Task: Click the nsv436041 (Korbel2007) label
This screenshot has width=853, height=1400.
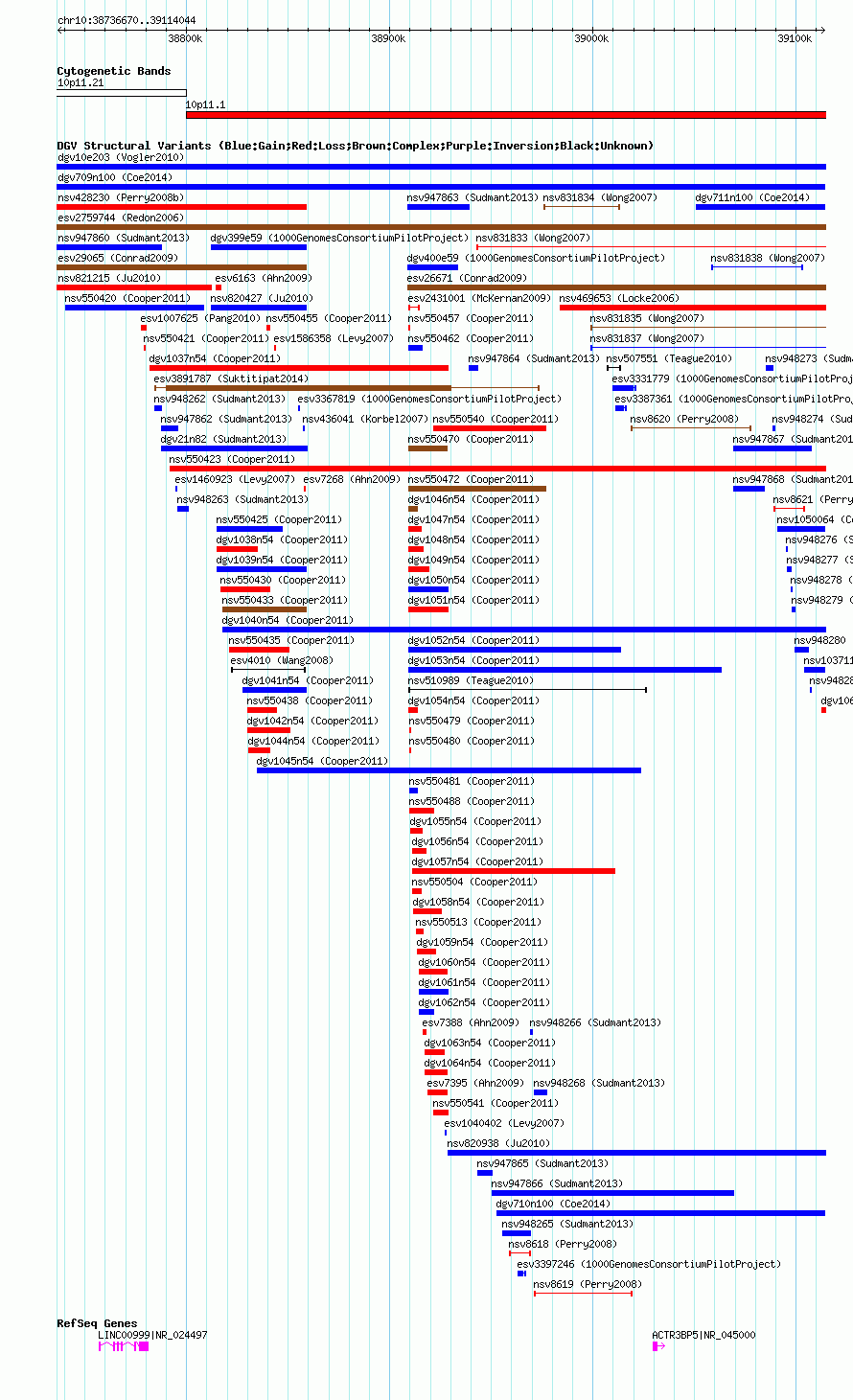Action: coord(365,419)
